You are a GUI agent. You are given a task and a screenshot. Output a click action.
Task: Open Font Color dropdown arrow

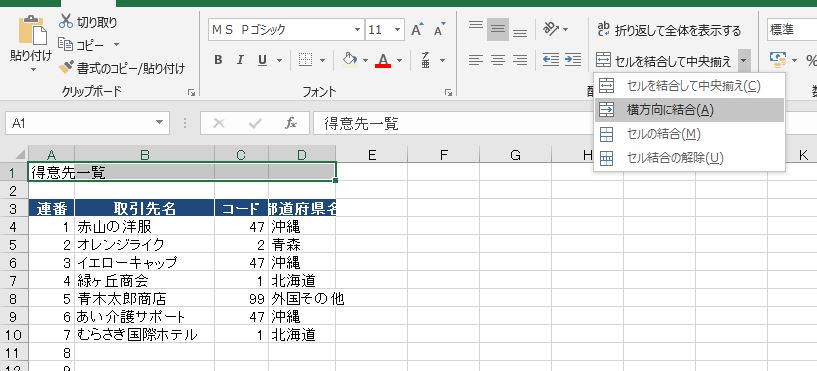click(400, 60)
